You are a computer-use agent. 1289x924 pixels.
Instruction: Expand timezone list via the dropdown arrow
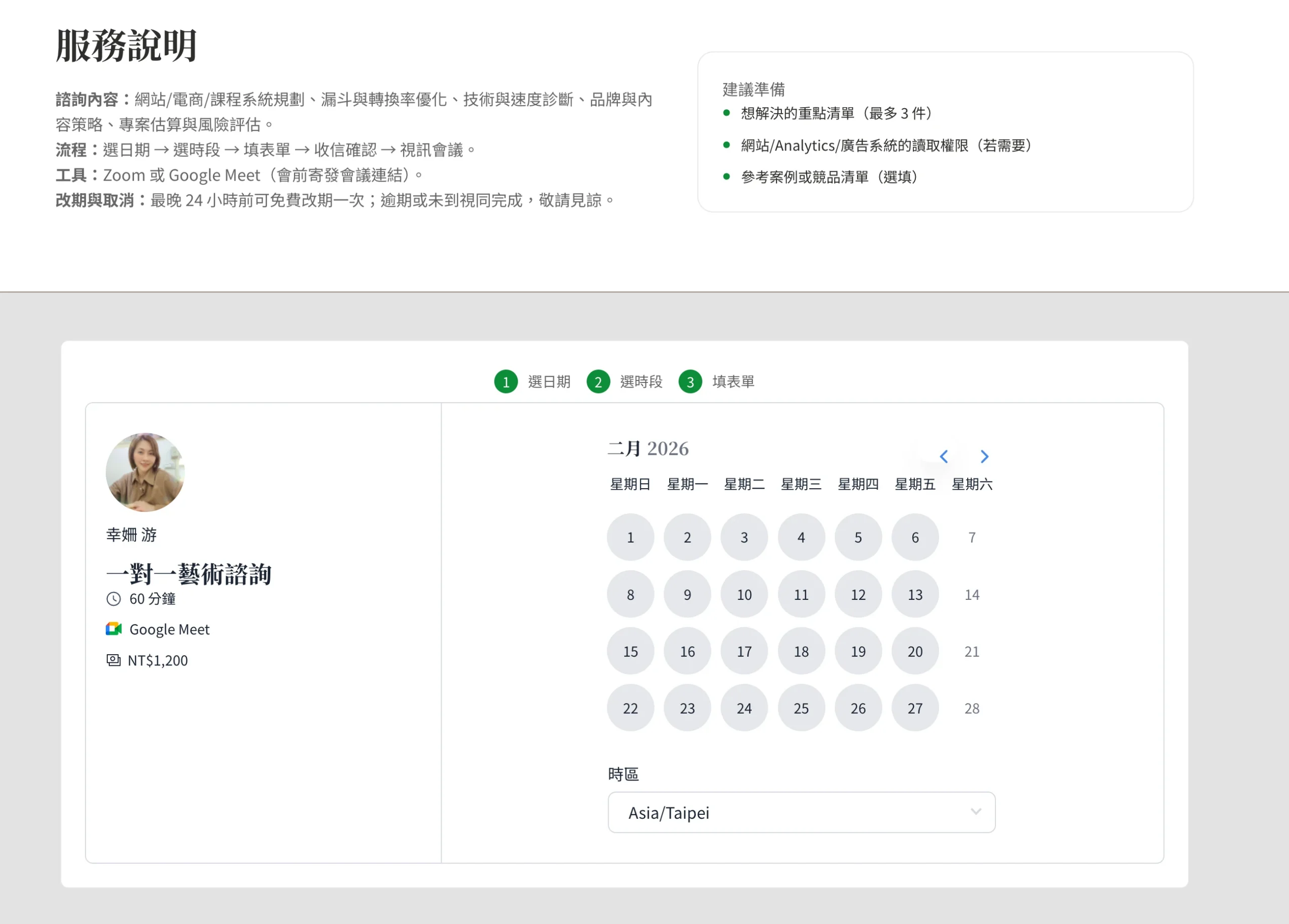pos(976,812)
